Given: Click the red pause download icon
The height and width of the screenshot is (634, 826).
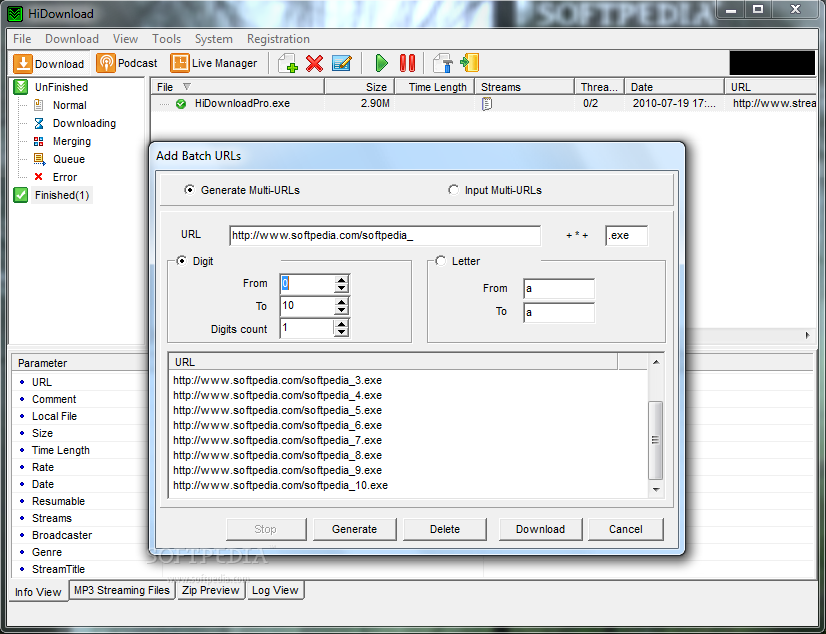Looking at the screenshot, I should 407,63.
